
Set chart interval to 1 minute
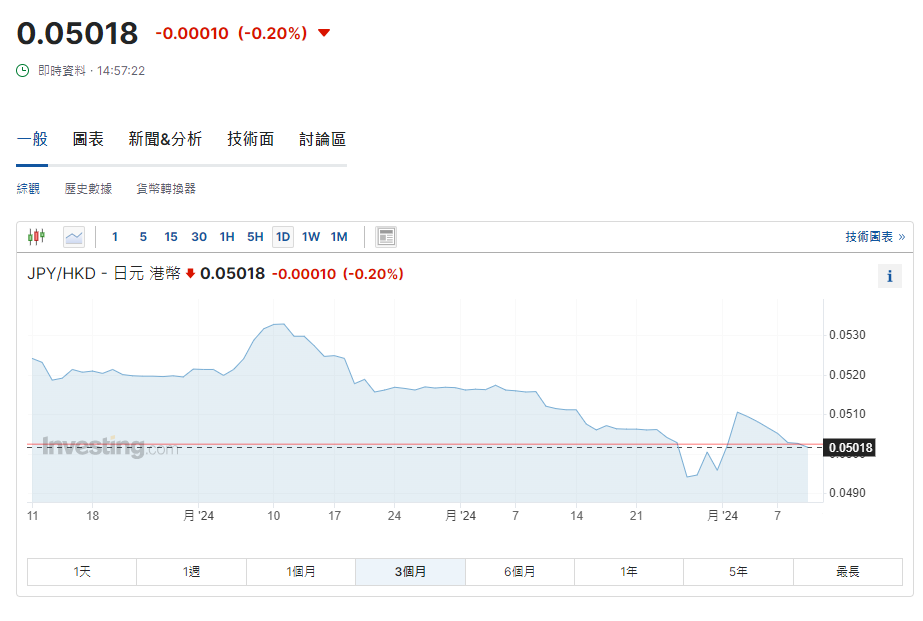click(115, 237)
